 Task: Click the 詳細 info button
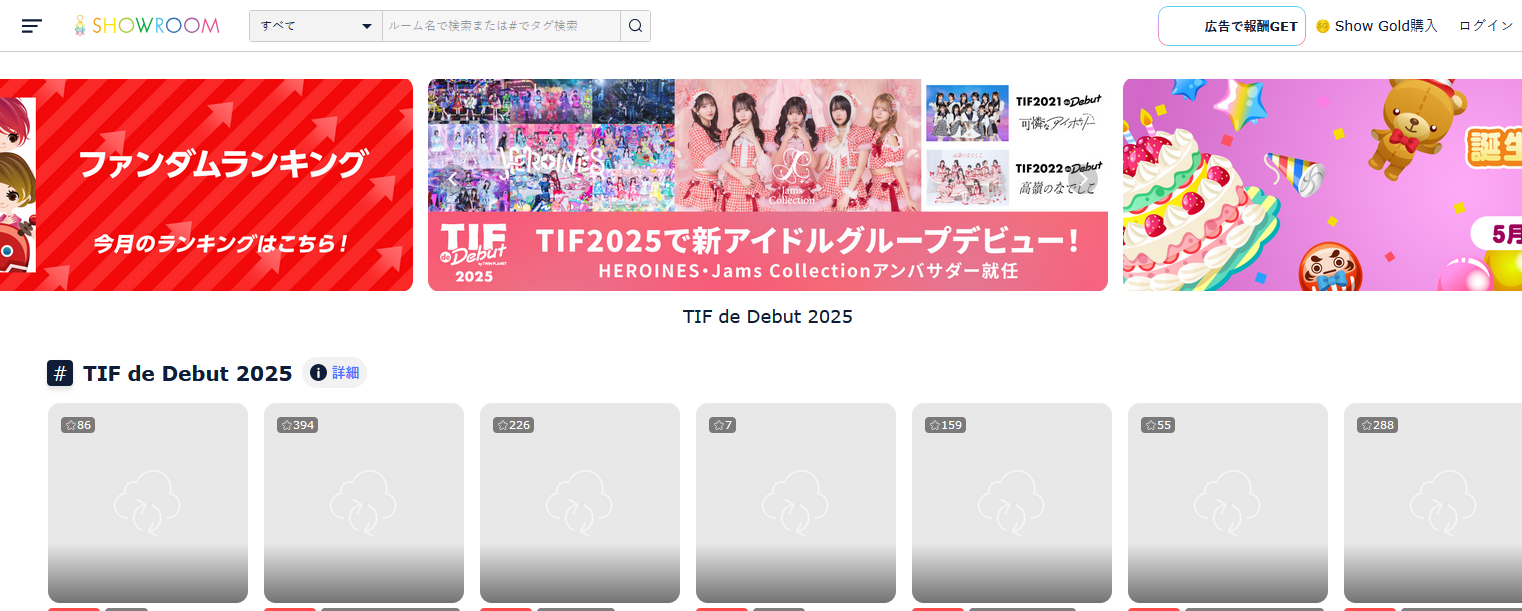coord(335,373)
